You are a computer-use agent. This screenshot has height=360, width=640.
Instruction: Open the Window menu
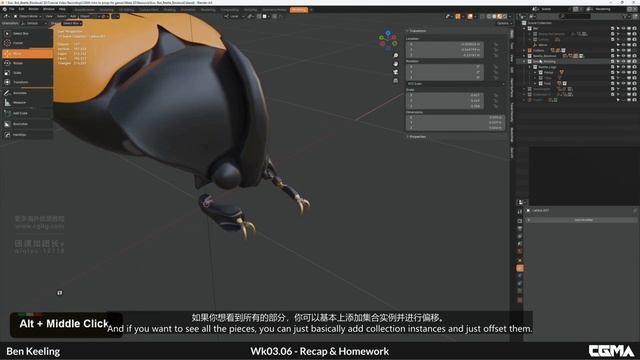(49, 9)
